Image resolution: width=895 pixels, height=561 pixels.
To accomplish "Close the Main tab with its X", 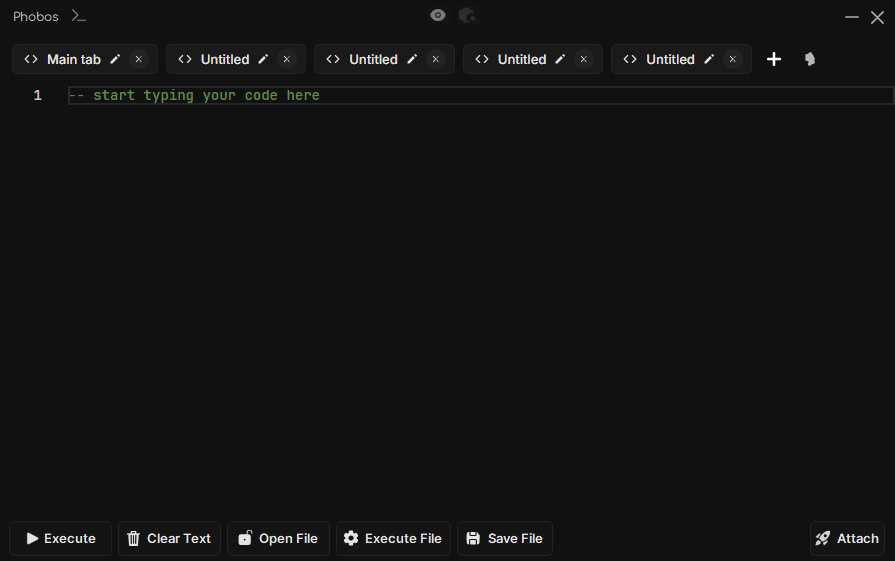I will coord(139,59).
